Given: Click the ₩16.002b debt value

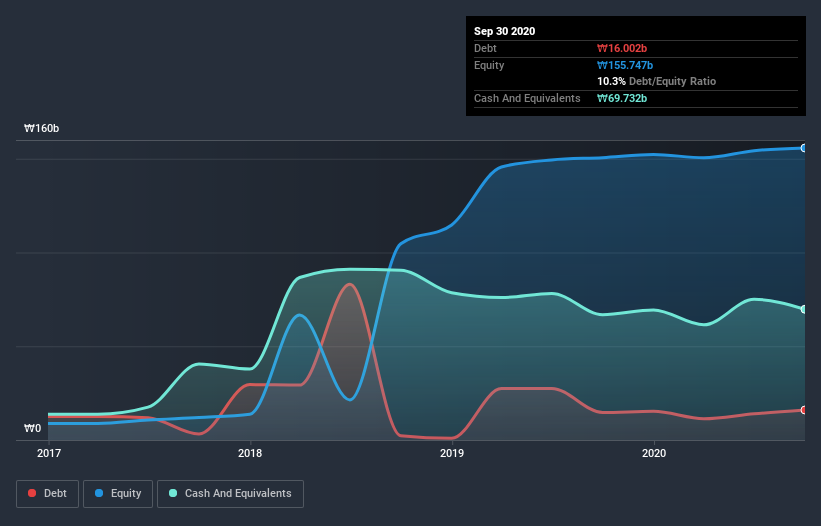Looking at the screenshot, I should click(622, 48).
